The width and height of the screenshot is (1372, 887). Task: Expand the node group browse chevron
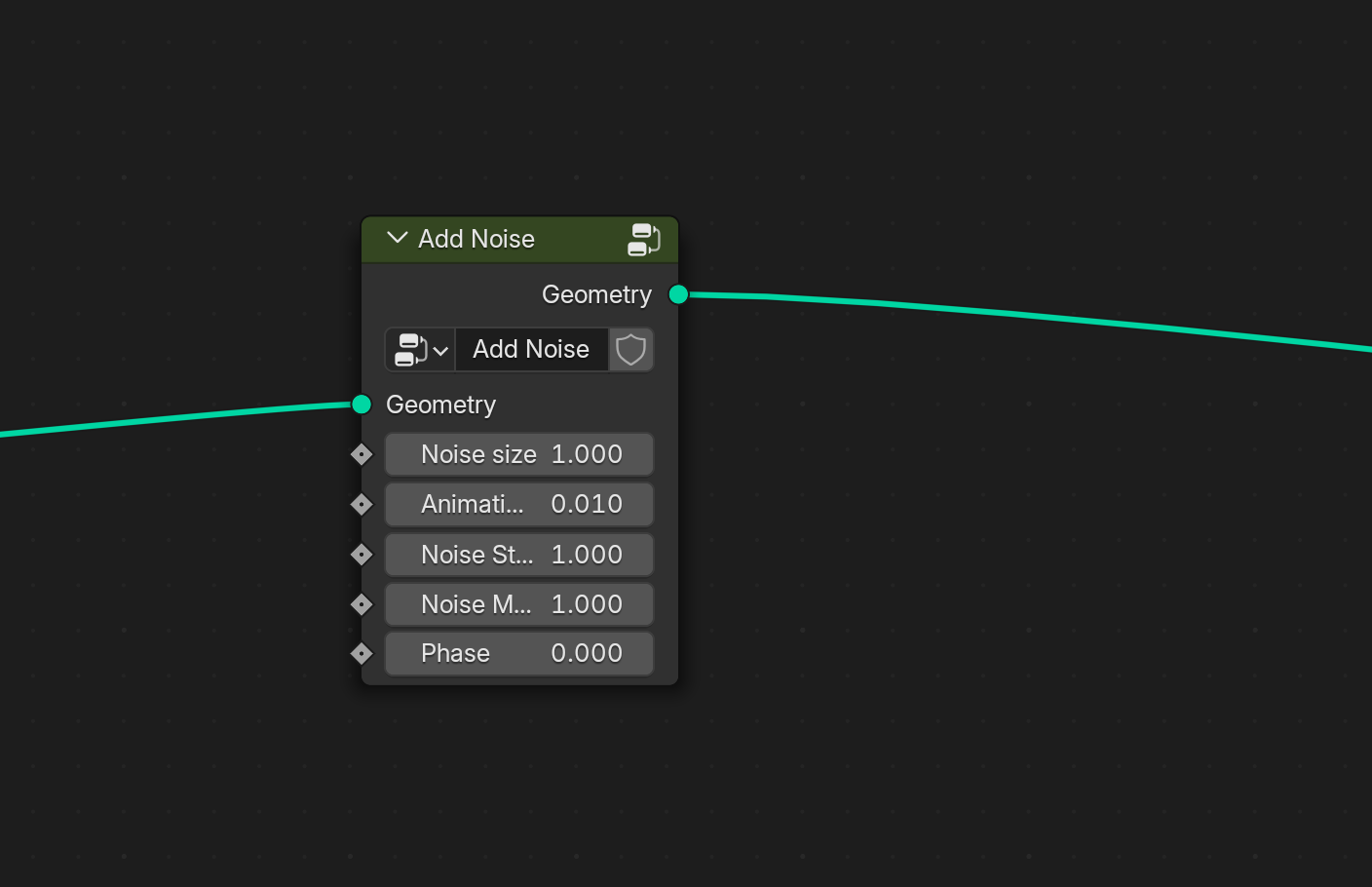tap(441, 349)
